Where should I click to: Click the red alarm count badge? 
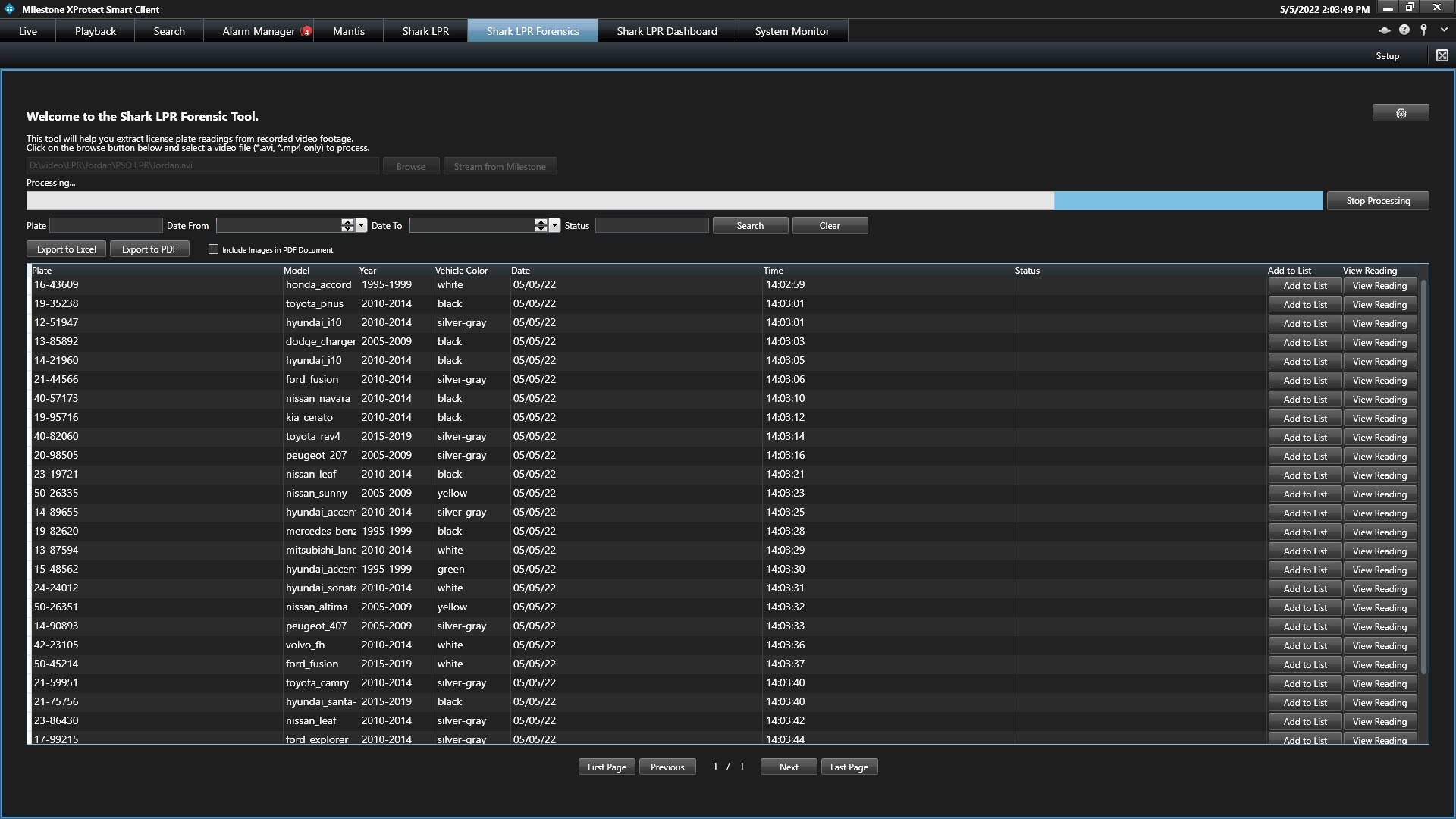click(306, 31)
